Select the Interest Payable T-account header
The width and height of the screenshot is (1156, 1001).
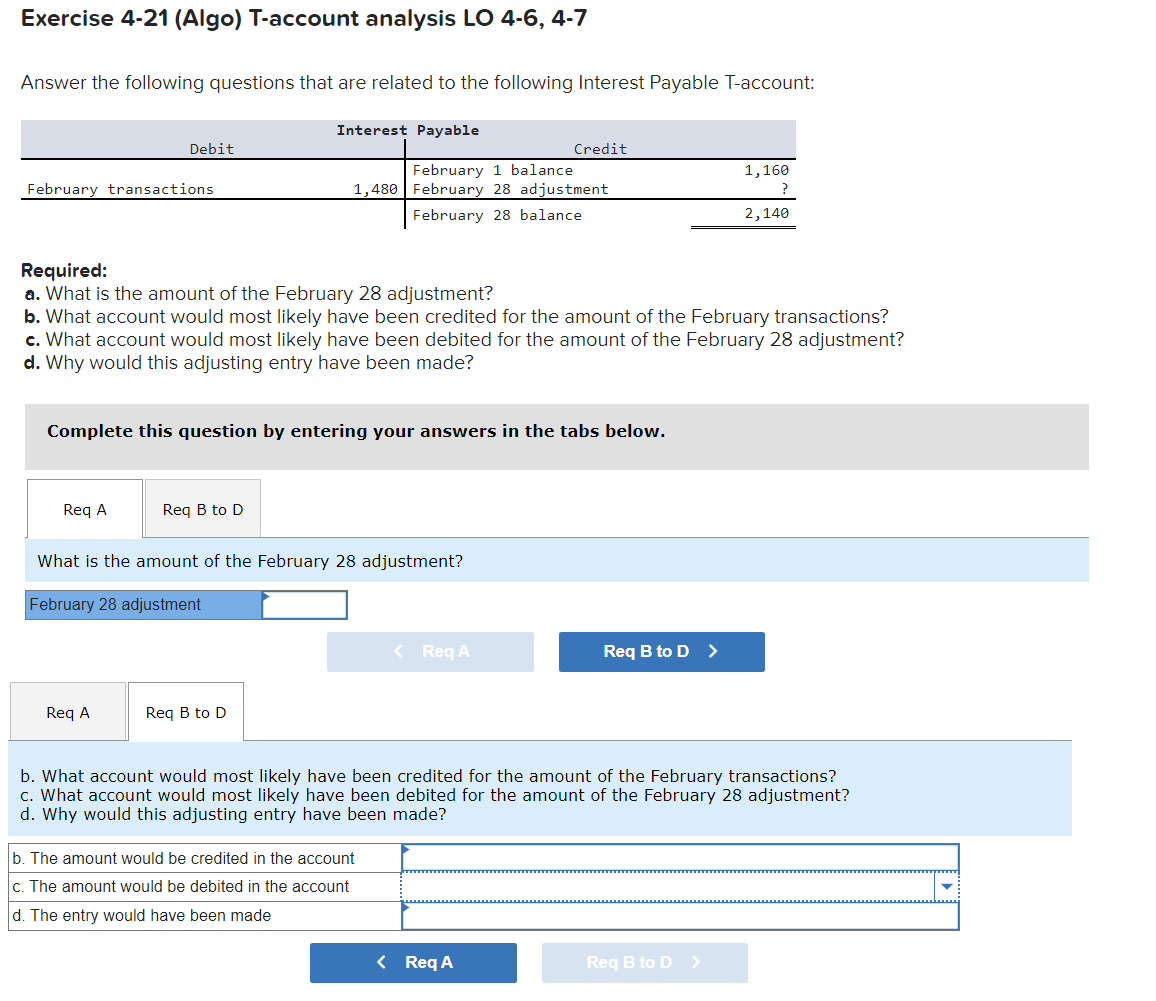tap(405, 130)
